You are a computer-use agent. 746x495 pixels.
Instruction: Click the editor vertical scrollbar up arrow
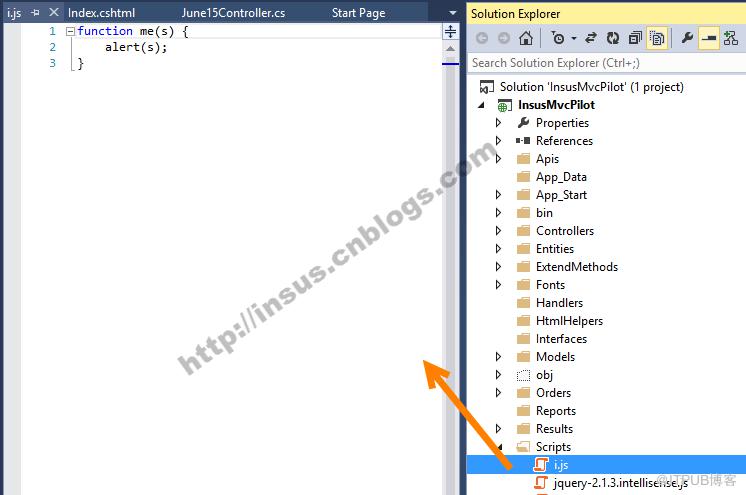450,49
